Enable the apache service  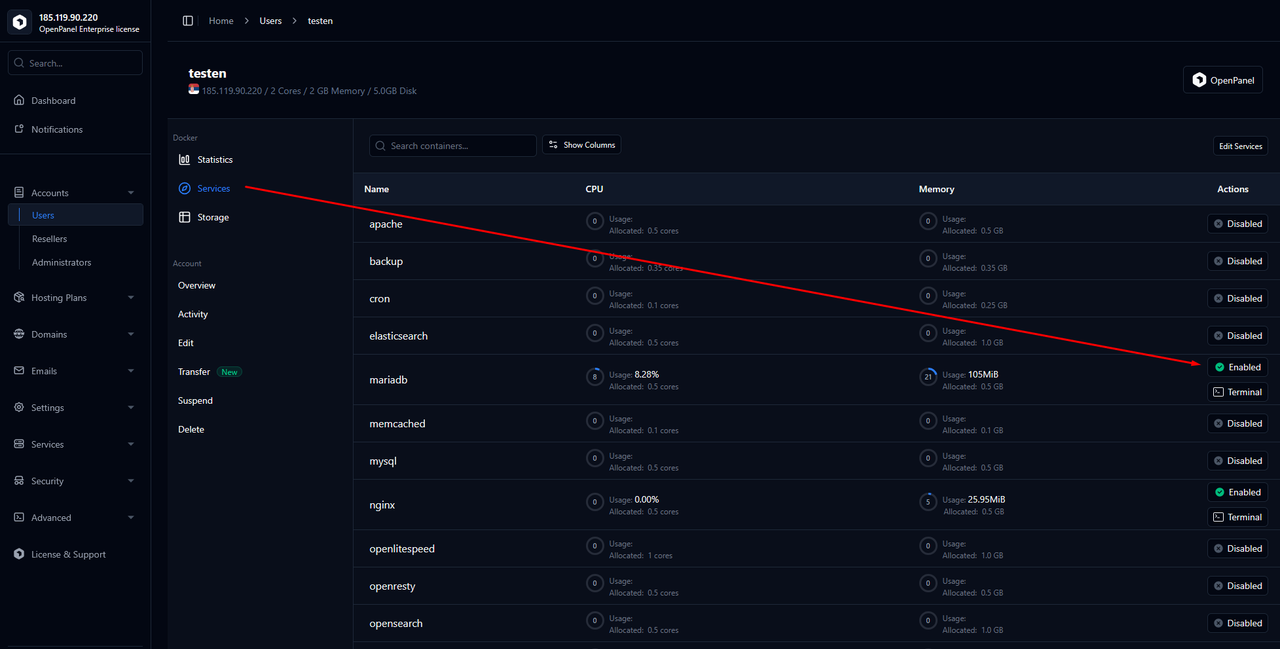point(1237,224)
